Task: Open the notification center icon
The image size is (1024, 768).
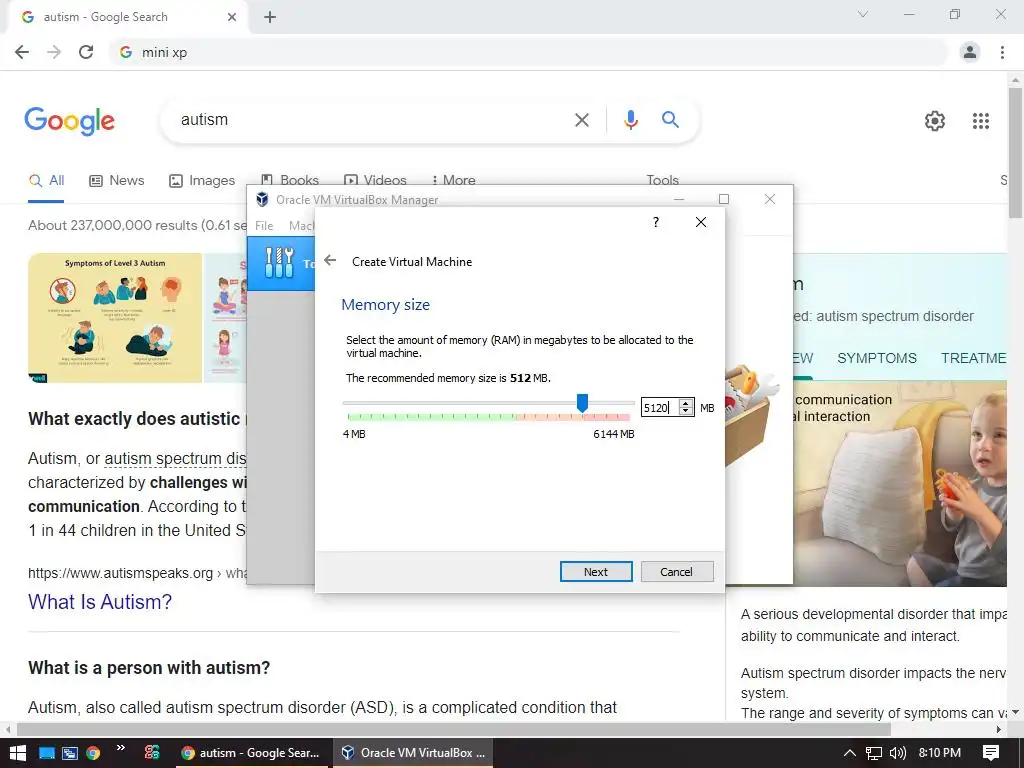Action: pyautogui.click(x=991, y=753)
